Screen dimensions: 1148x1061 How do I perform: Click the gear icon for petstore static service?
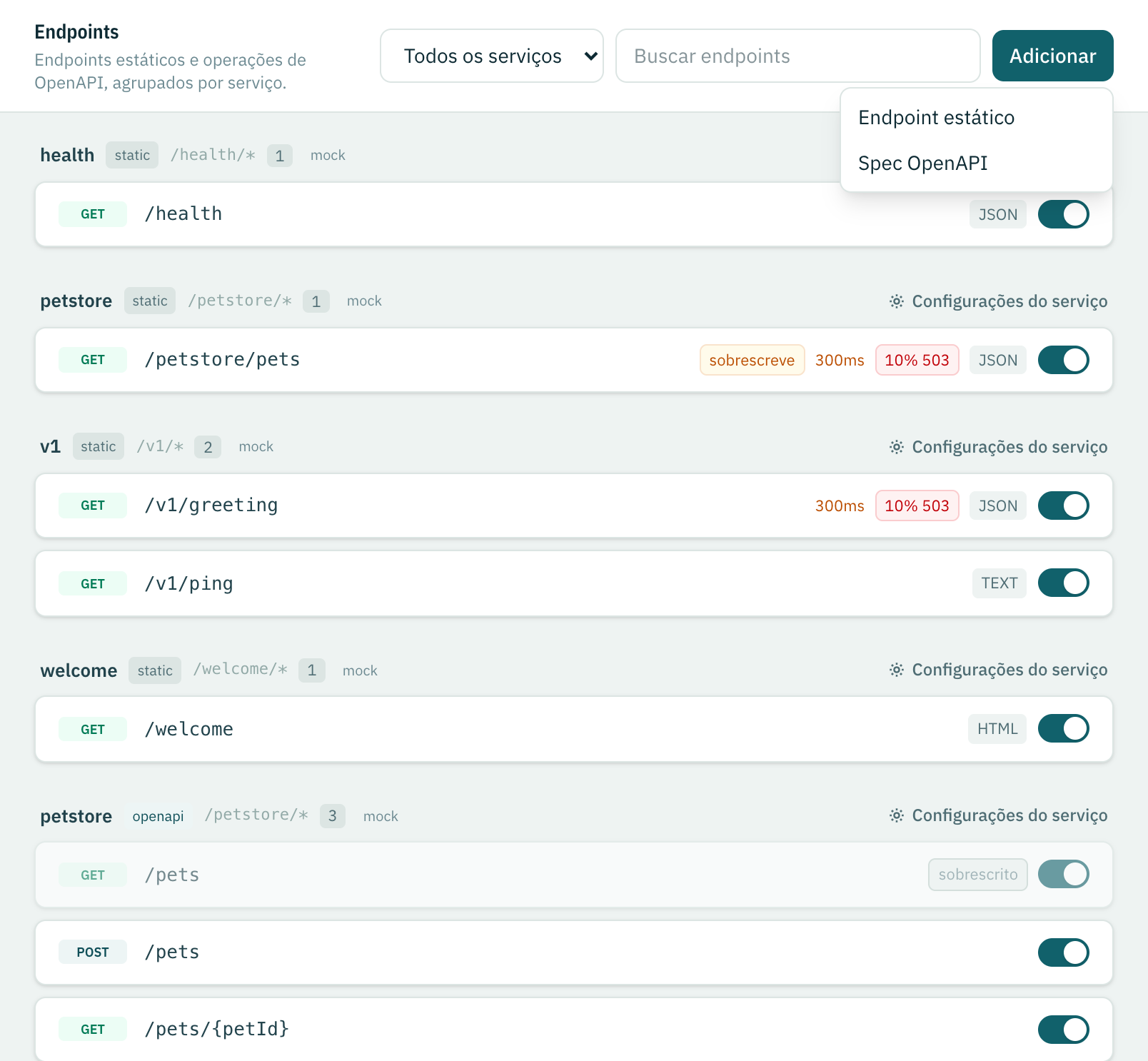point(897,301)
